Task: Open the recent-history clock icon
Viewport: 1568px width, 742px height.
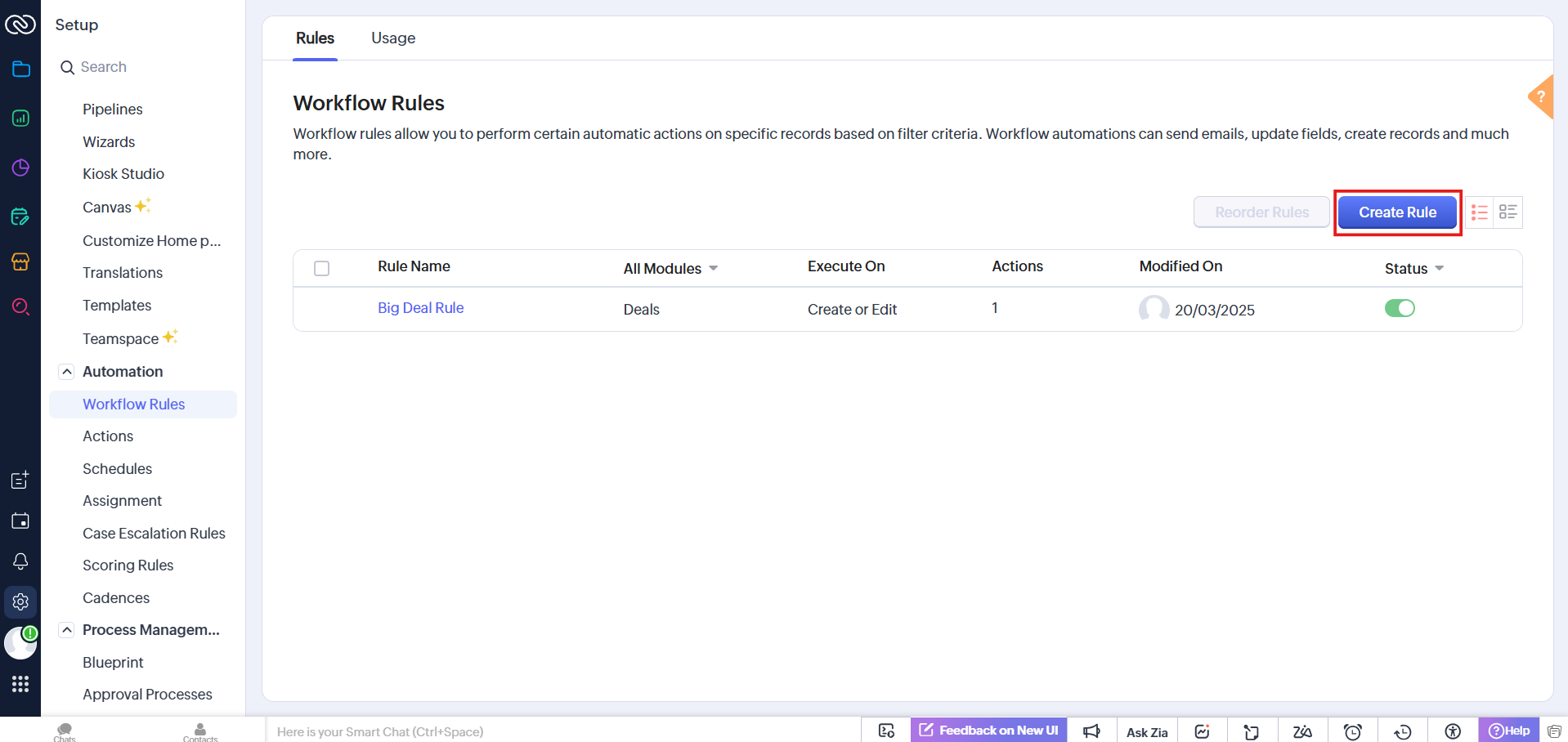Action: 1403,731
